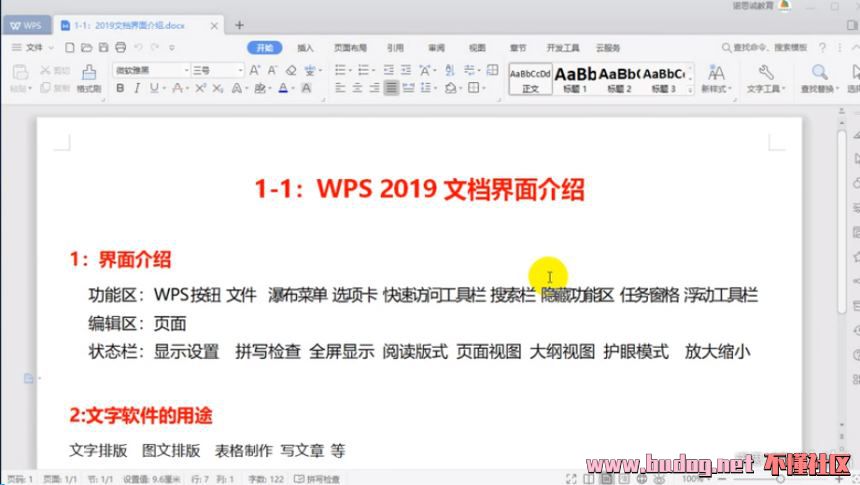Save document with floppy disk icon

click(x=104, y=48)
